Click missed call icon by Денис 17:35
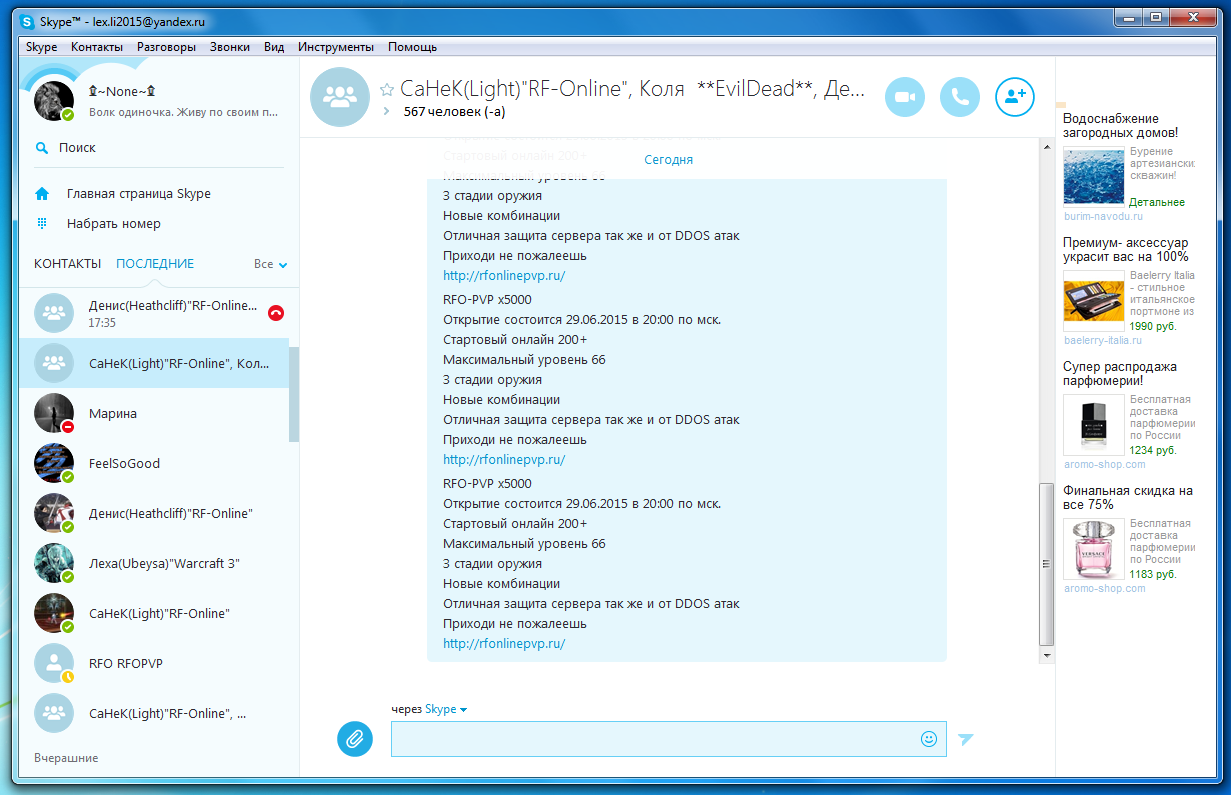This screenshot has width=1231, height=795. coord(276,312)
